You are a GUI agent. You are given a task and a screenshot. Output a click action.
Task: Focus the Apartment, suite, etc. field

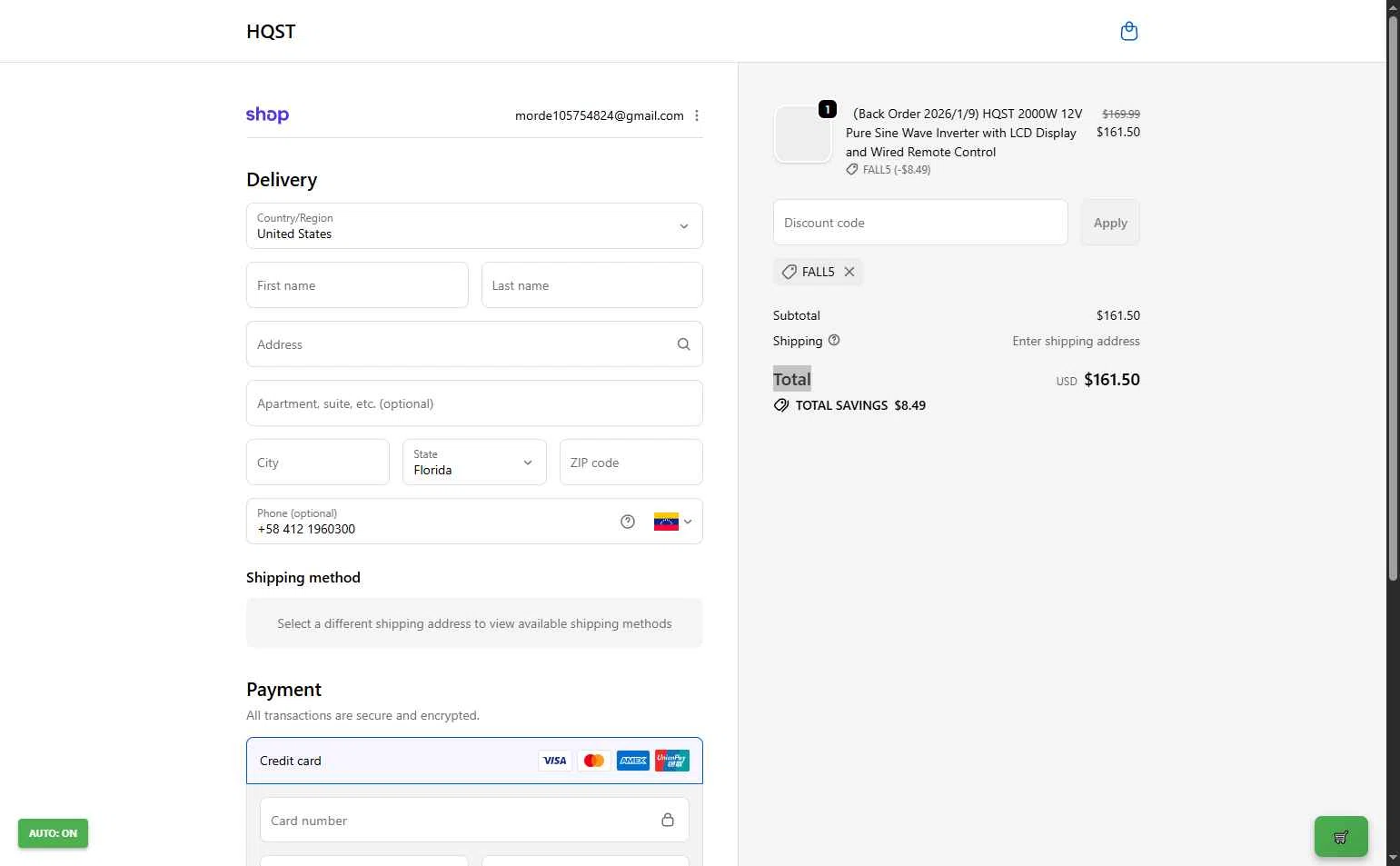coord(474,403)
